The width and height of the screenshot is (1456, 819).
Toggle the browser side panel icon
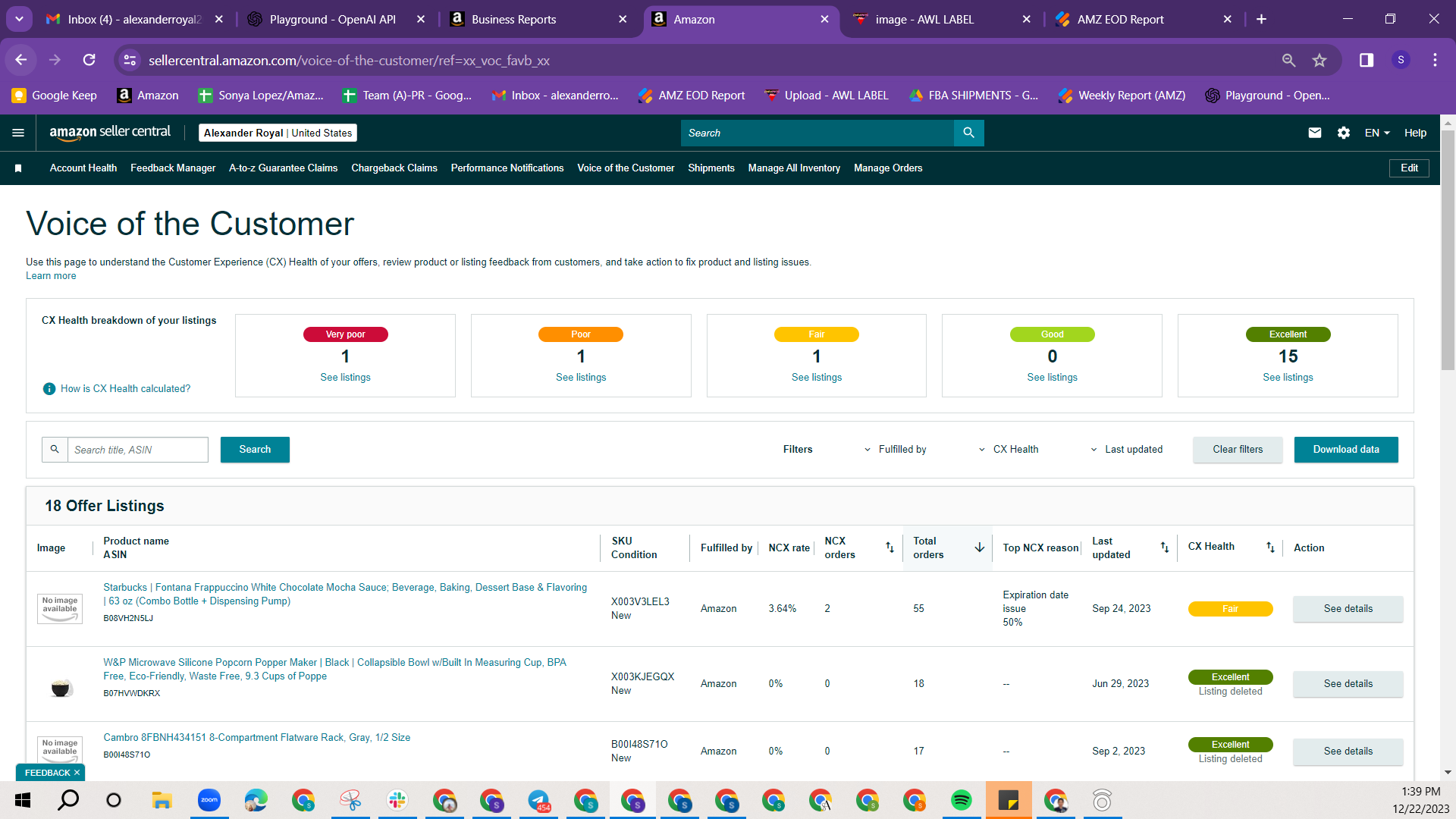pos(1367,60)
